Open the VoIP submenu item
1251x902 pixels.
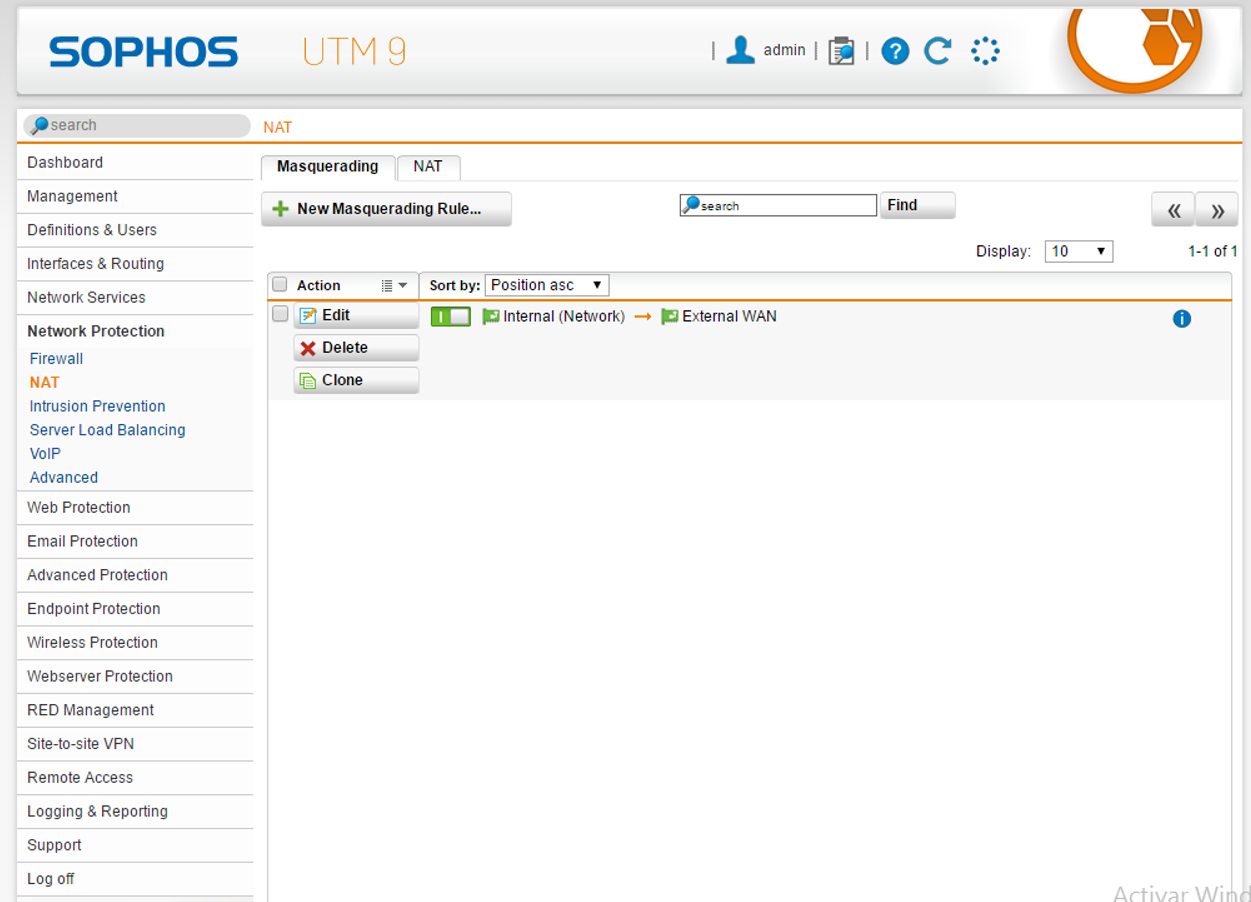45,454
